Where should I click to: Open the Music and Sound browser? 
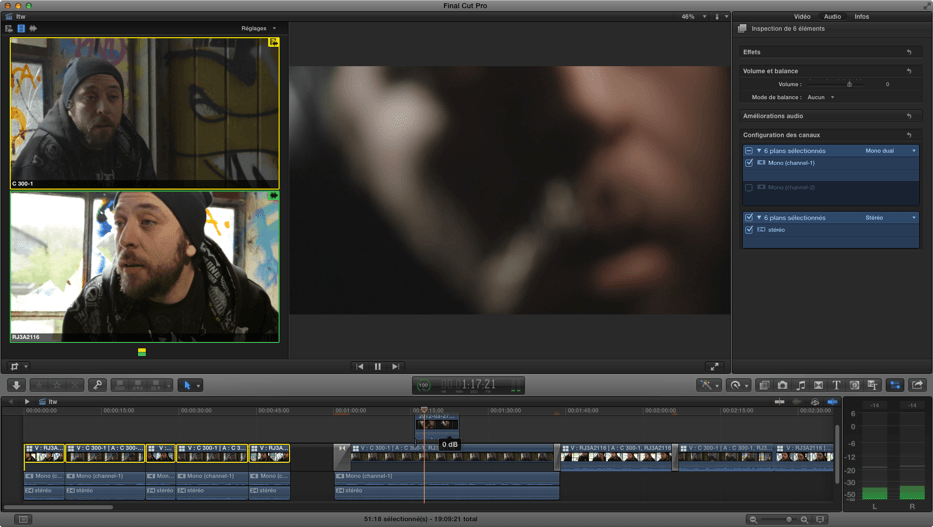tap(800, 385)
